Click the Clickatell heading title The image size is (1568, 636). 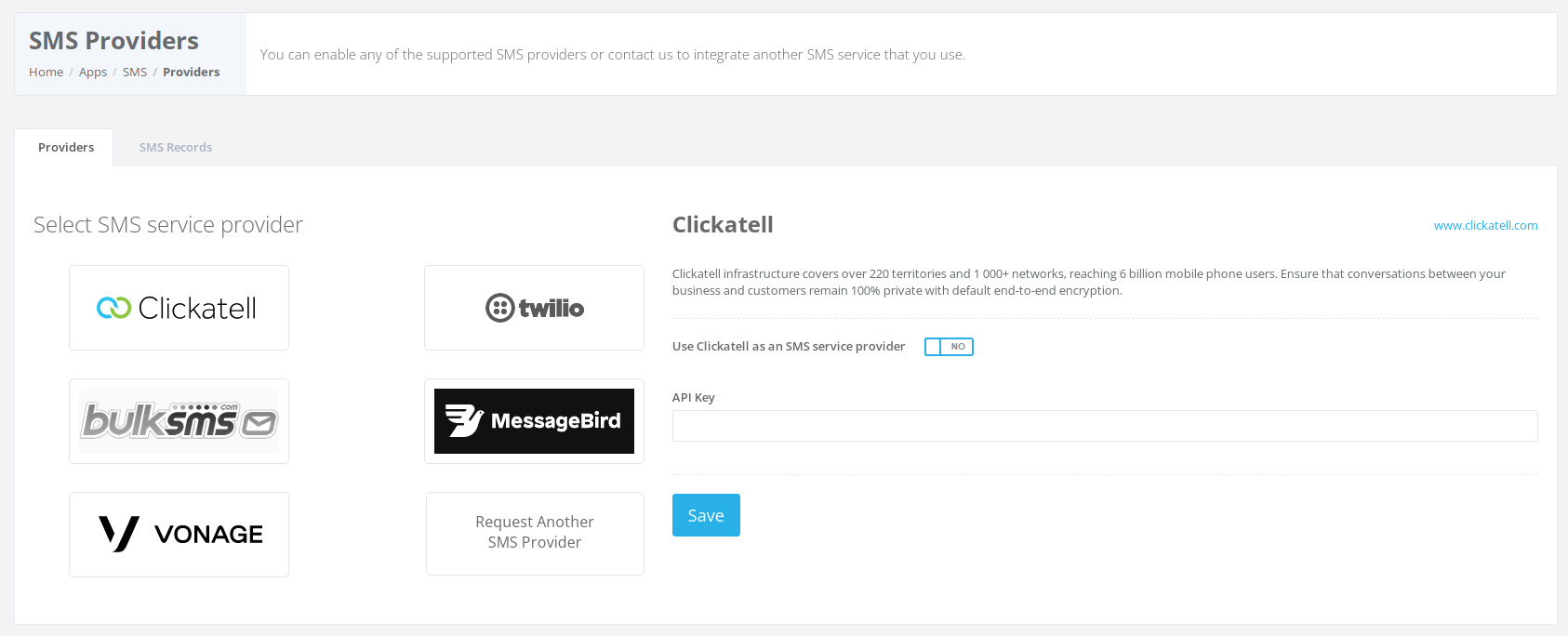point(723,225)
